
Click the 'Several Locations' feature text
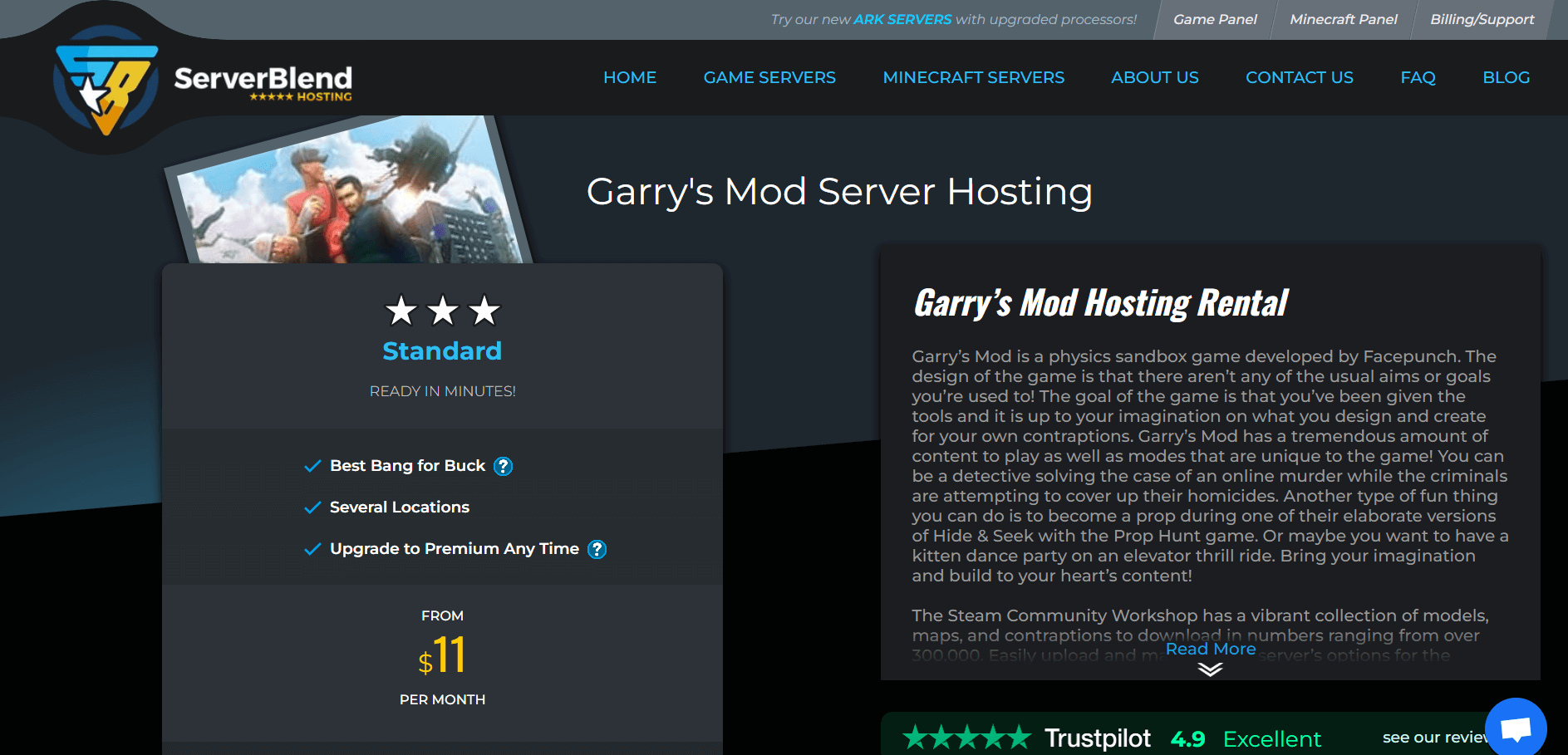click(400, 507)
